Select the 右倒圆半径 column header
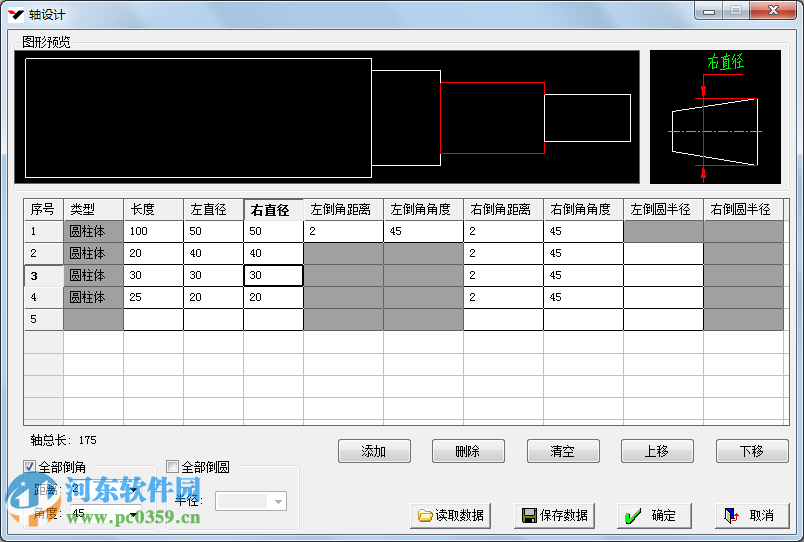The width and height of the screenshot is (804, 542). tap(743, 210)
